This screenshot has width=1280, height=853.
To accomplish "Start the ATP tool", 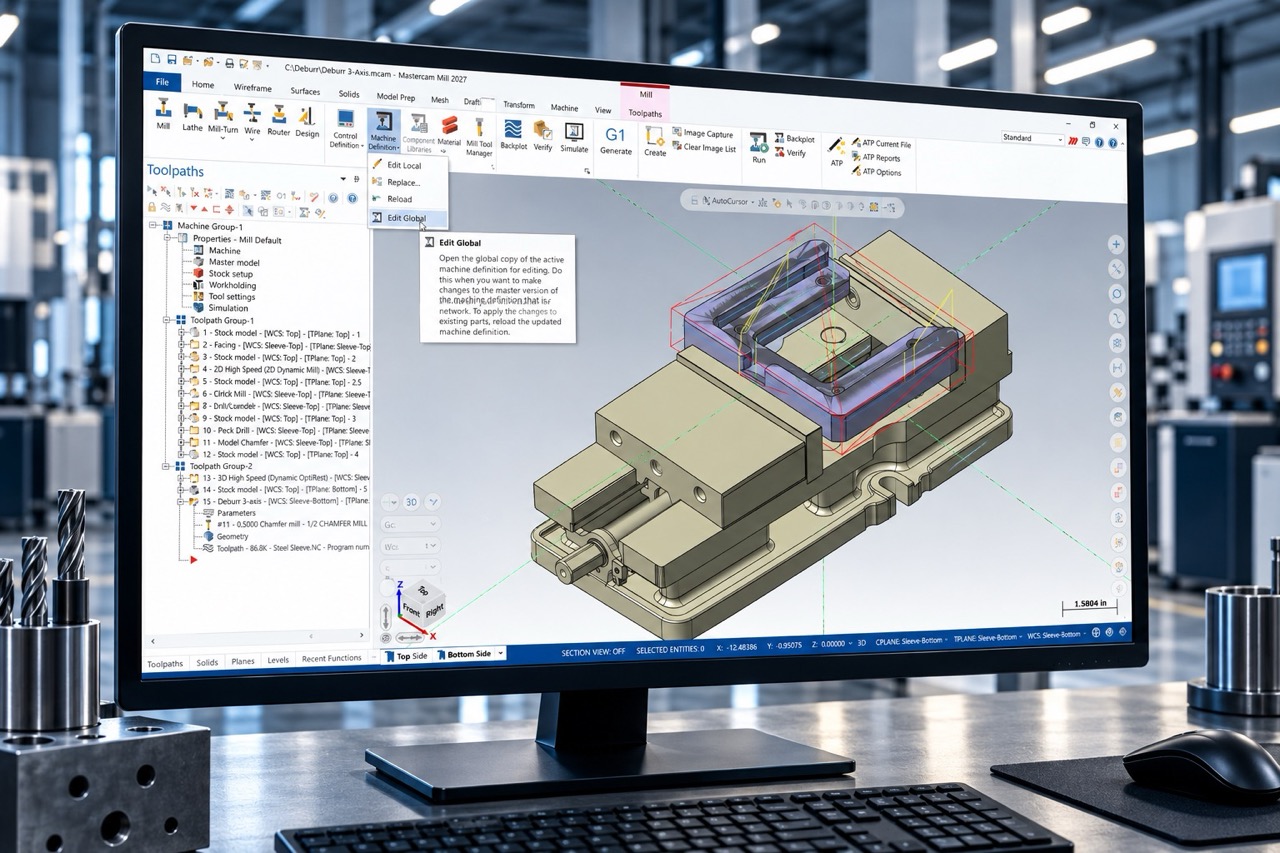I will [x=836, y=151].
